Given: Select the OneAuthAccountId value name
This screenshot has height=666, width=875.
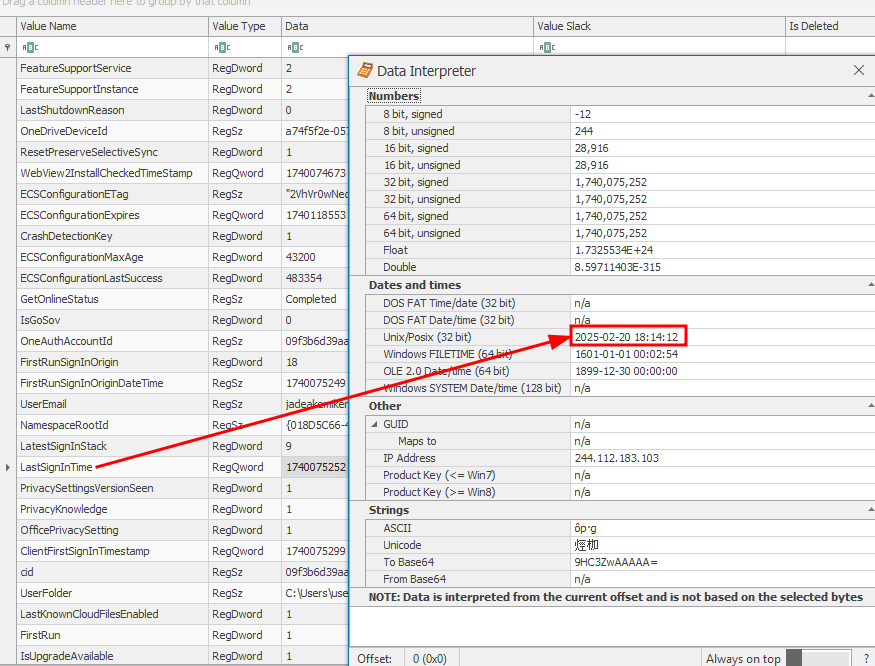Looking at the screenshot, I should [66, 341].
